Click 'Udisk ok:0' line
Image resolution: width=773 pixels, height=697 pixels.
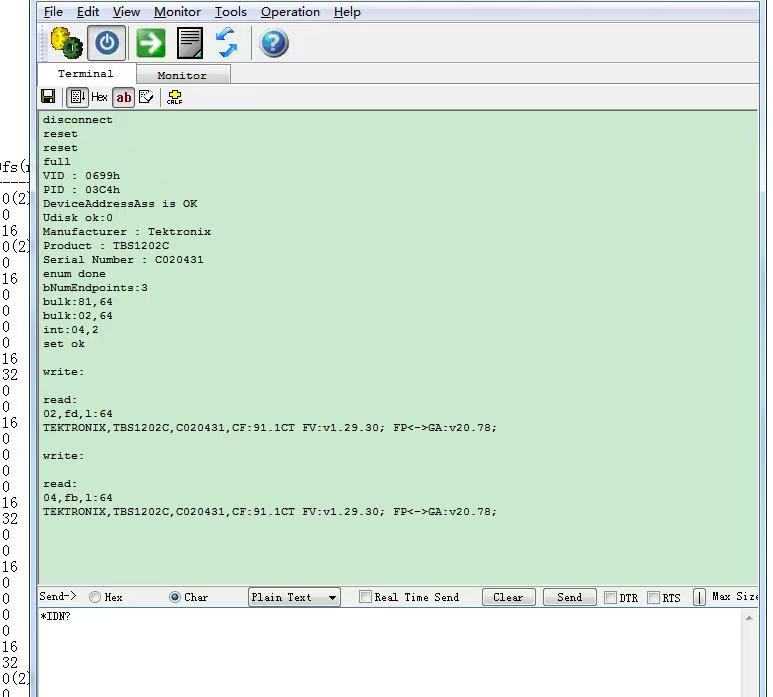[x=78, y=218]
